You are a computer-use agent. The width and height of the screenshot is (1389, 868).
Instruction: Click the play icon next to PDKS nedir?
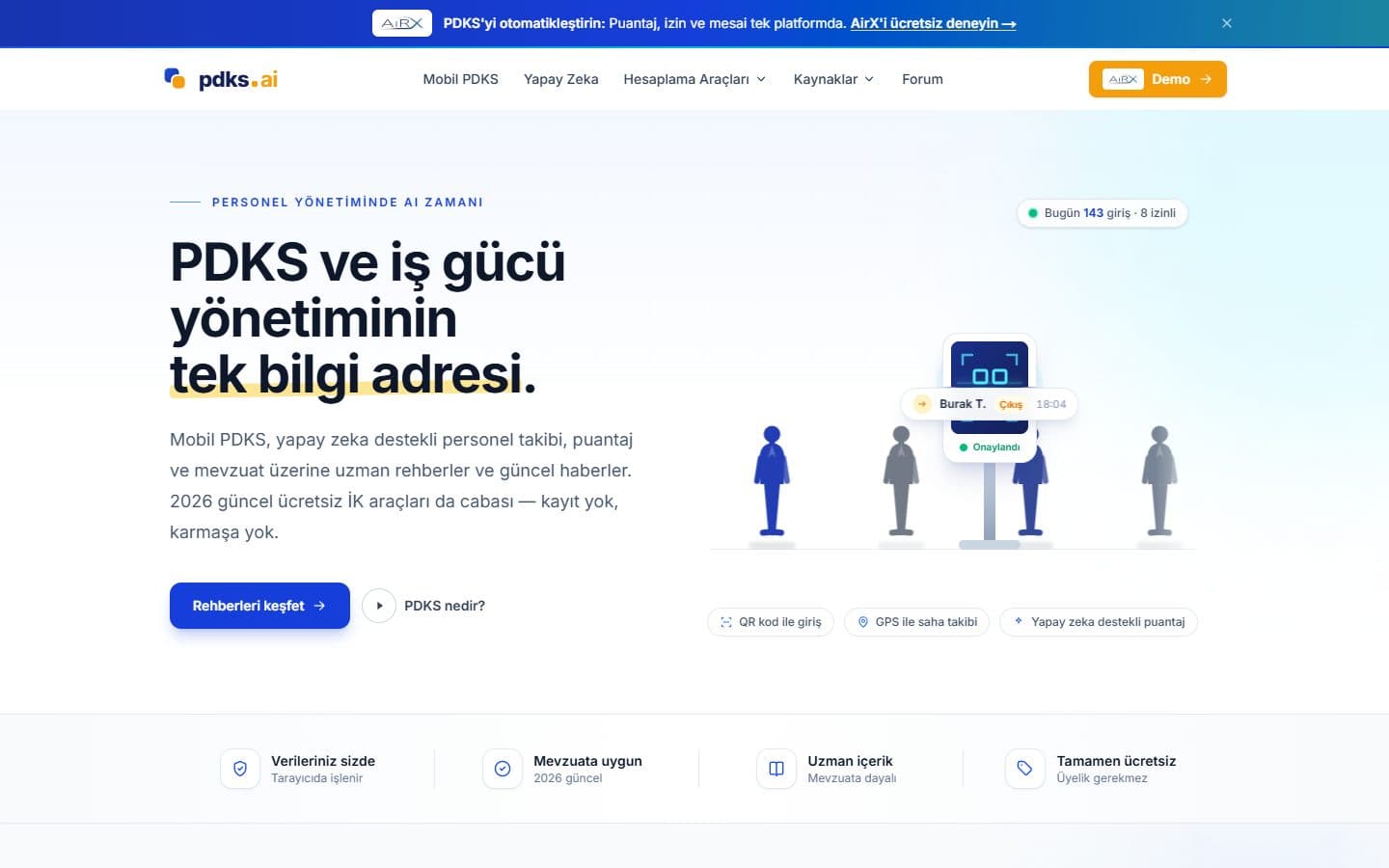click(379, 606)
